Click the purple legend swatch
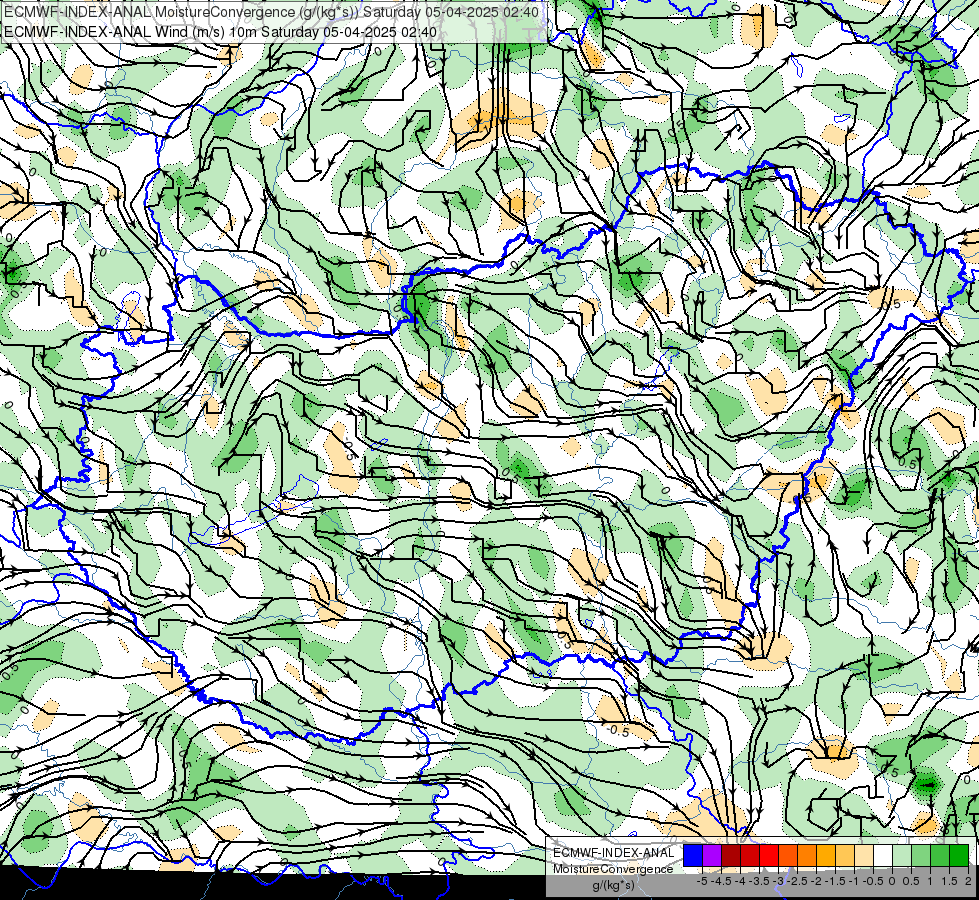The image size is (979, 900). (x=712, y=855)
